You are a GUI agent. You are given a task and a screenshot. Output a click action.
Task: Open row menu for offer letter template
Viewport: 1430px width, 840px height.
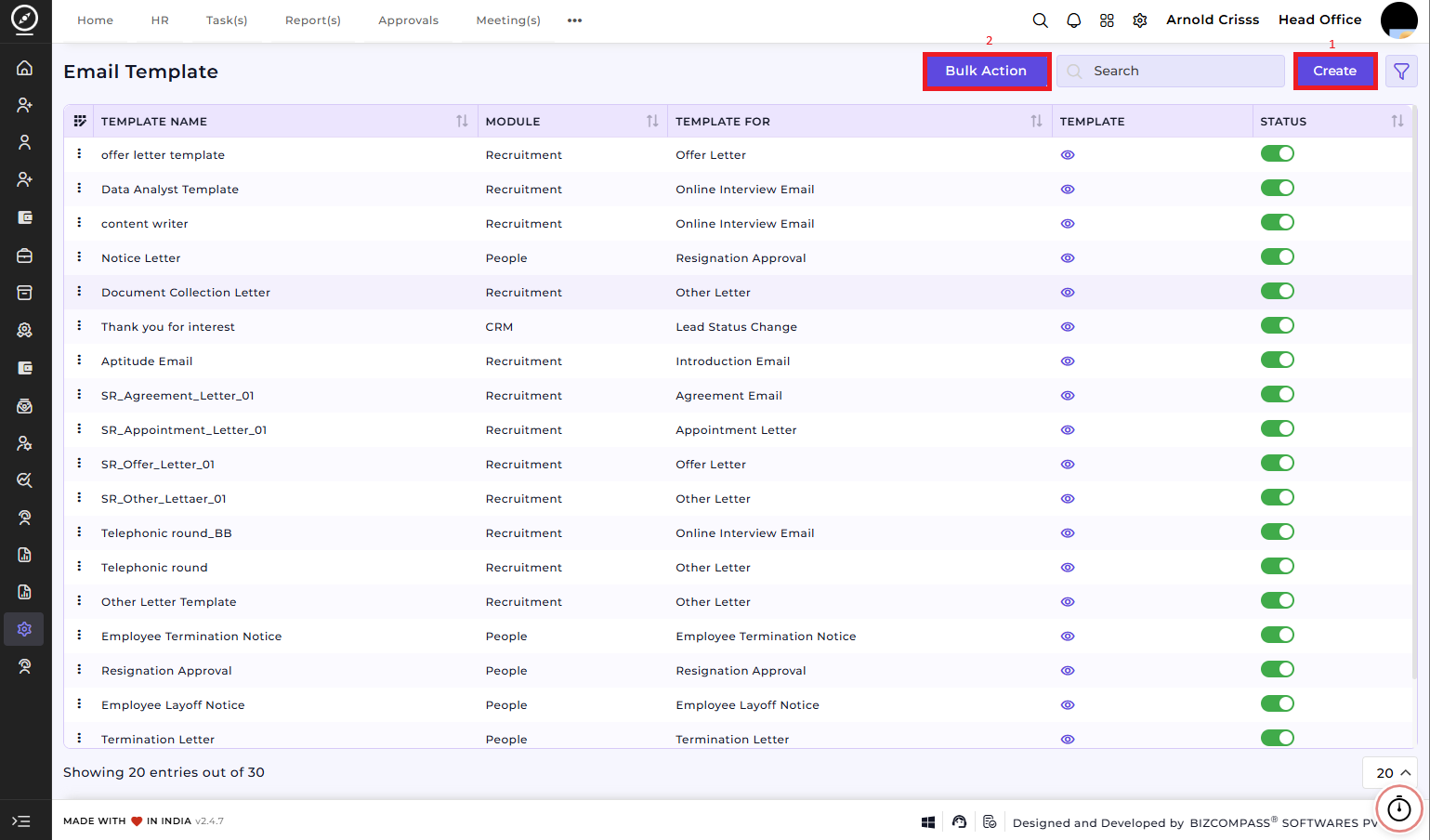pos(79,153)
